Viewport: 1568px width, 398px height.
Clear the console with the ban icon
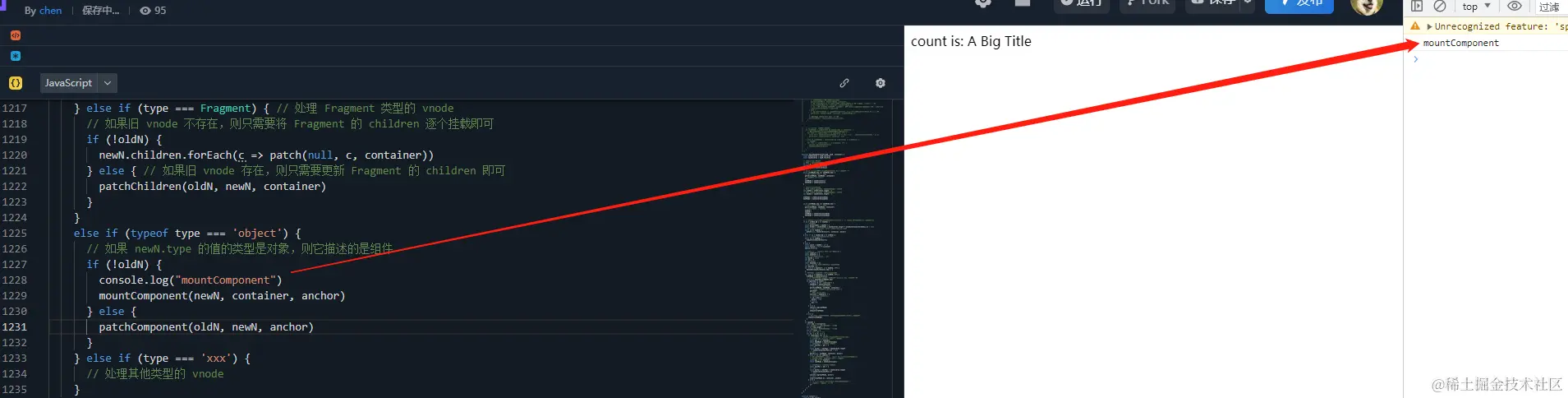point(1440,7)
